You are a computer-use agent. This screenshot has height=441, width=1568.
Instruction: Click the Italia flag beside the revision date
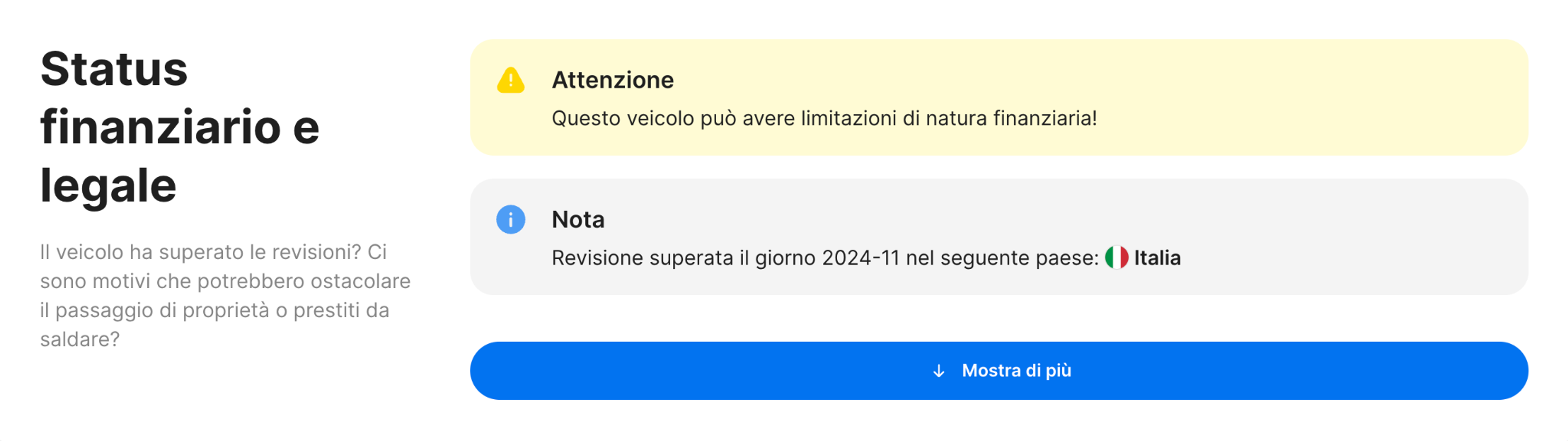1118,258
